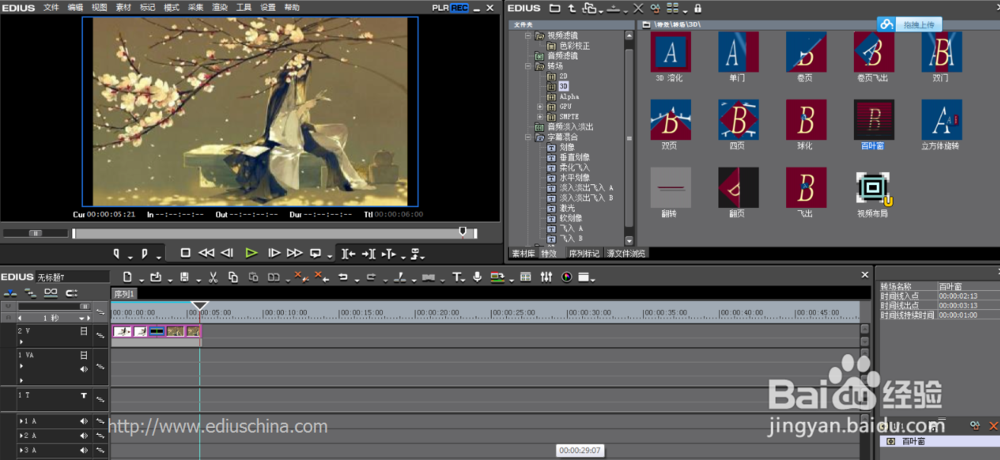Open the 素材 menu
The height and width of the screenshot is (460, 1000).
[x=124, y=8]
